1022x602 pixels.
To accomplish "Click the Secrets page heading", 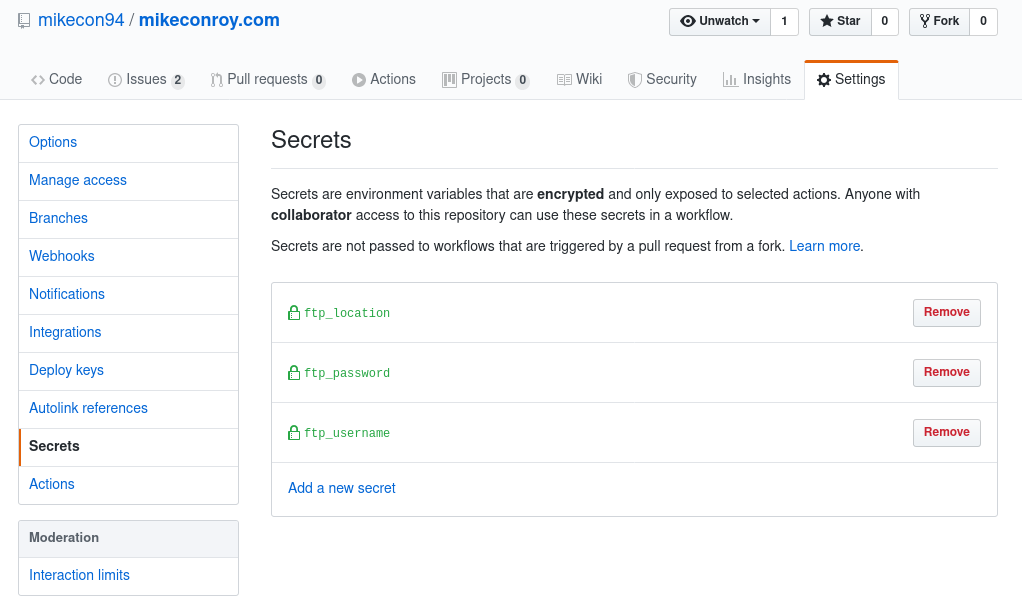I will click(311, 140).
